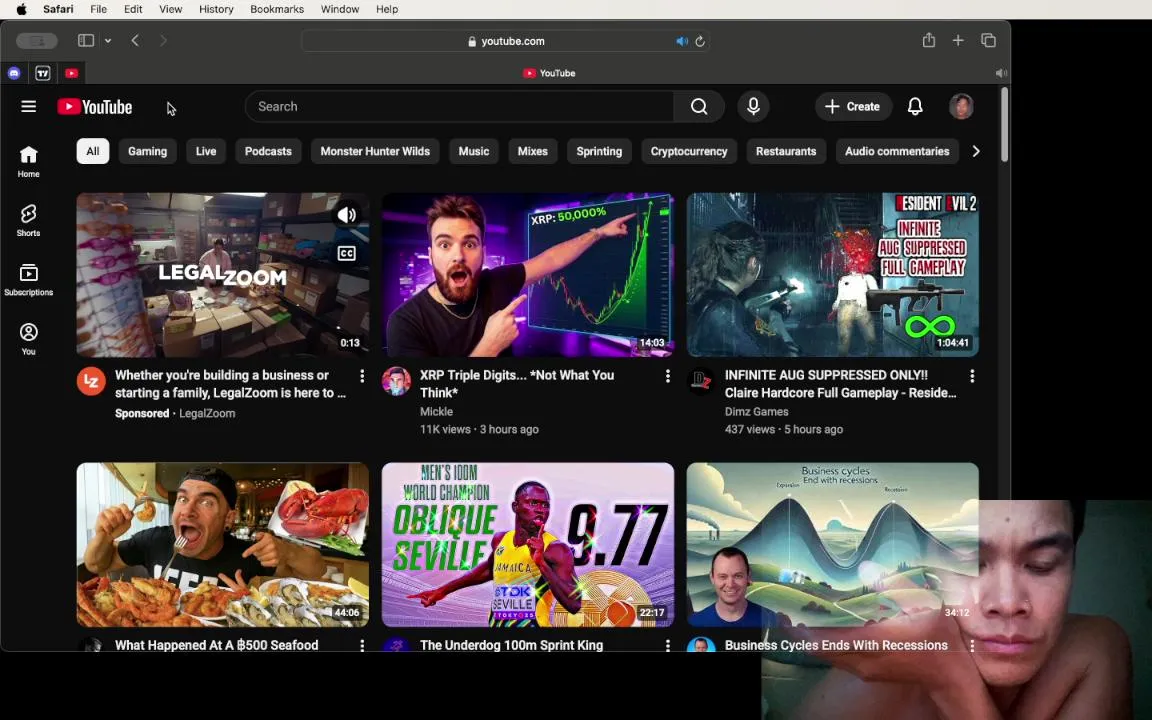Click the YouTube search field
The width and height of the screenshot is (1152, 720).
pyautogui.click(x=459, y=107)
